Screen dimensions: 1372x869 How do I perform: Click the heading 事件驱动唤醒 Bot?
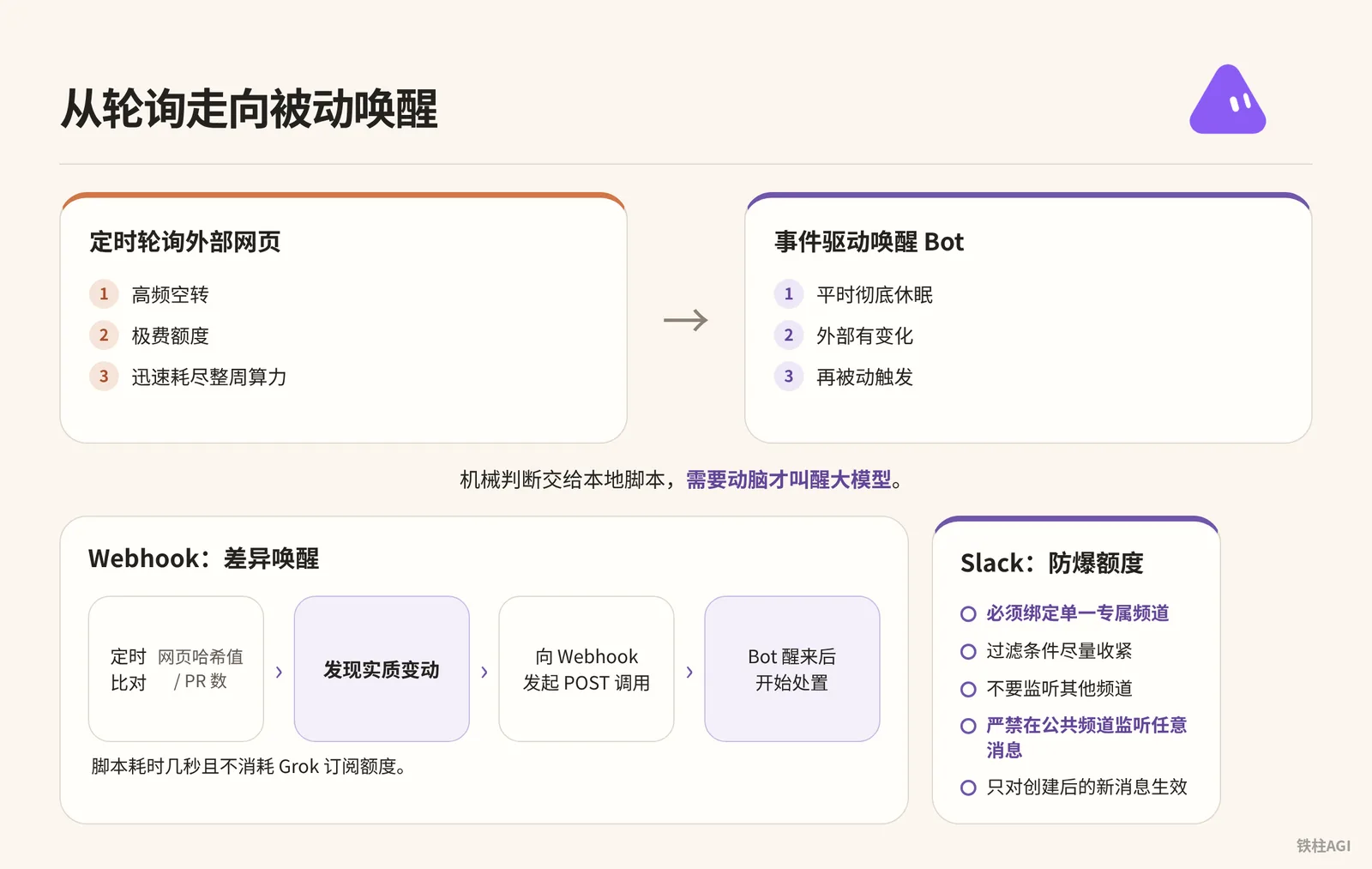(x=869, y=242)
